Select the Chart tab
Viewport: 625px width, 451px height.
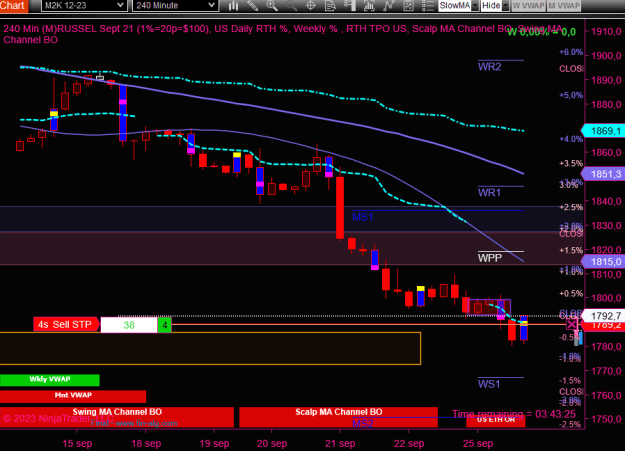[14, 6]
